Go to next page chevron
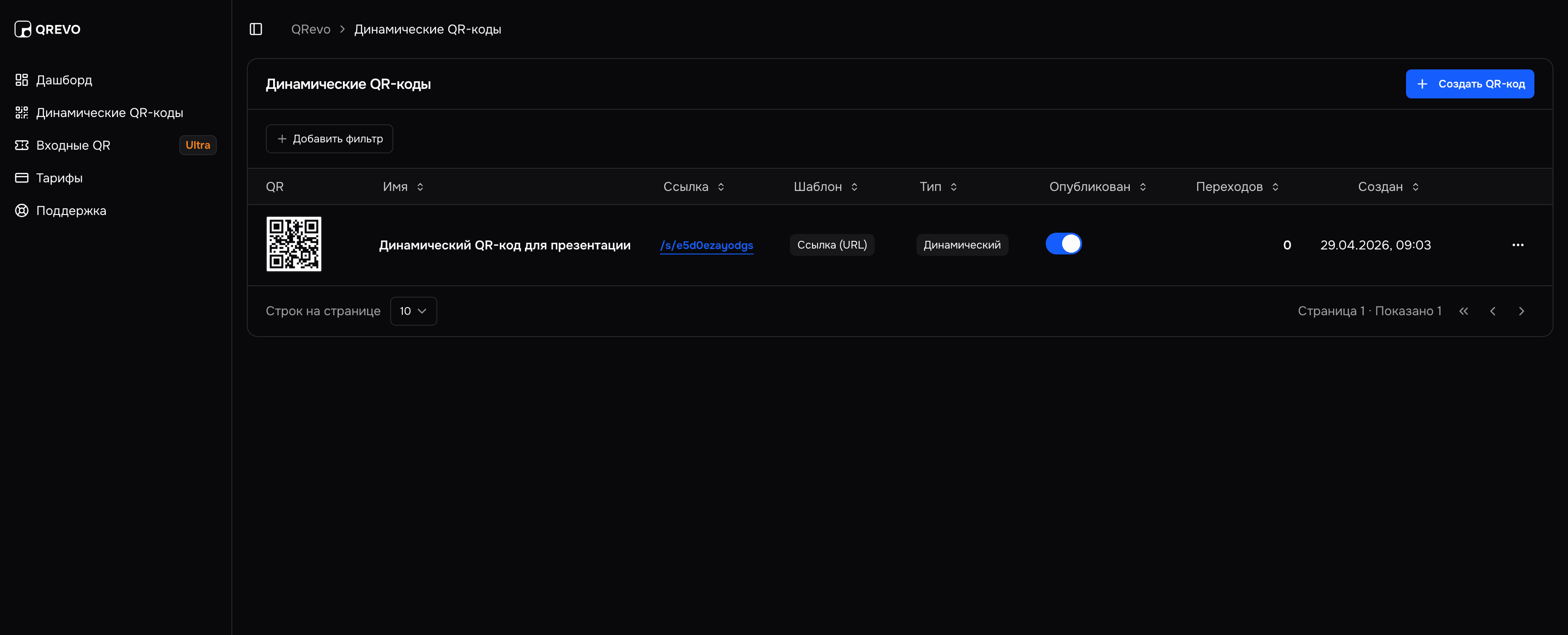 [1521, 311]
